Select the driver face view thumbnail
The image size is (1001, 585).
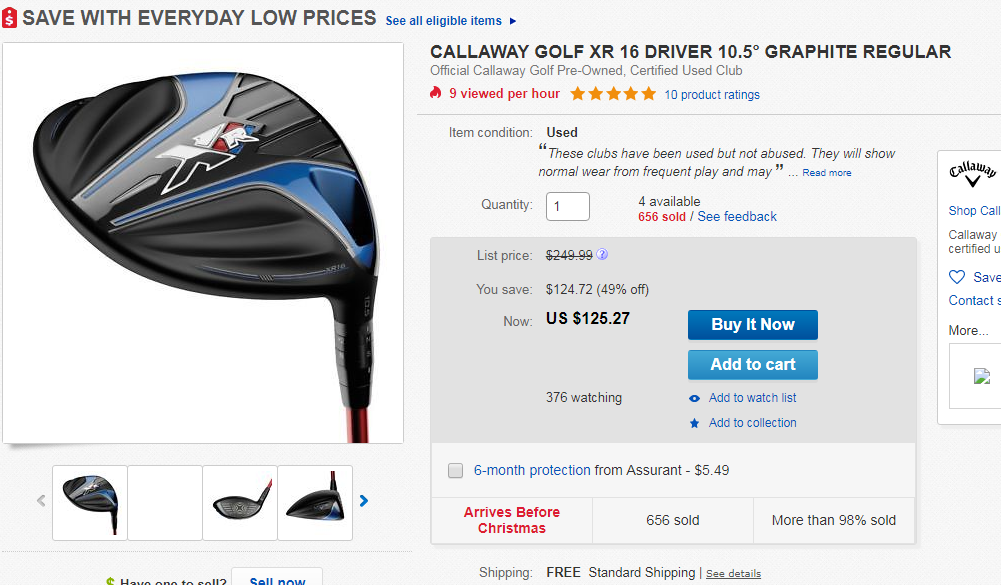coord(240,501)
